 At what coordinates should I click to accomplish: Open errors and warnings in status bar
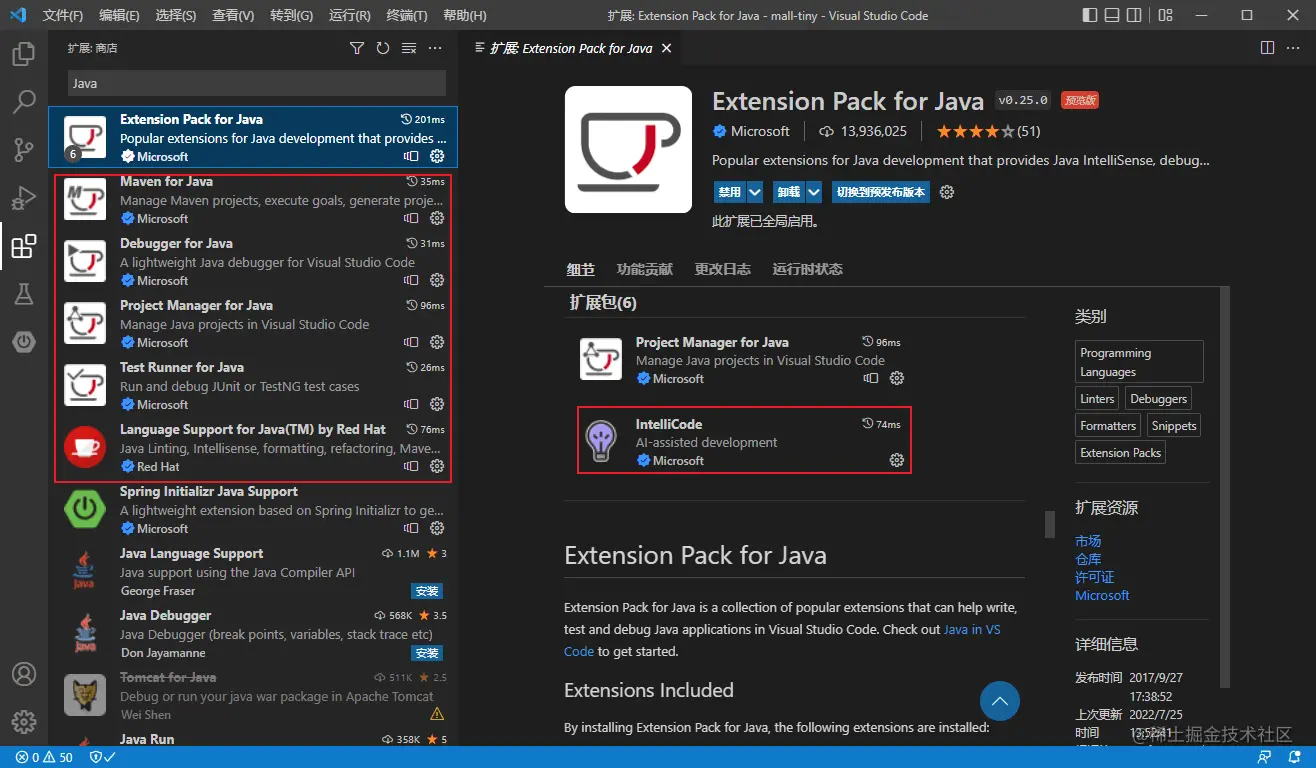pos(45,757)
